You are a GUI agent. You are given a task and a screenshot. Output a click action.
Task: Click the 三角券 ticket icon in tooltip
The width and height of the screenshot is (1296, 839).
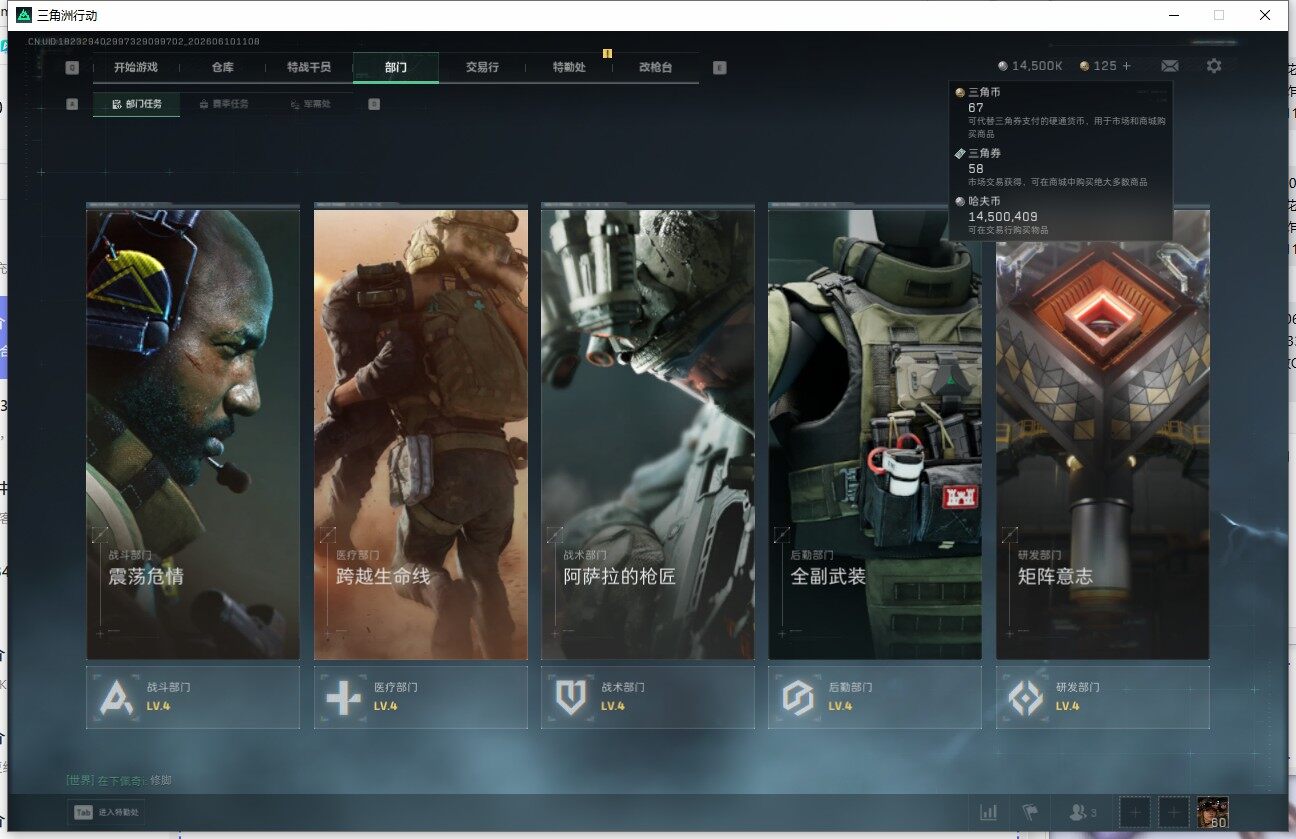coord(960,153)
